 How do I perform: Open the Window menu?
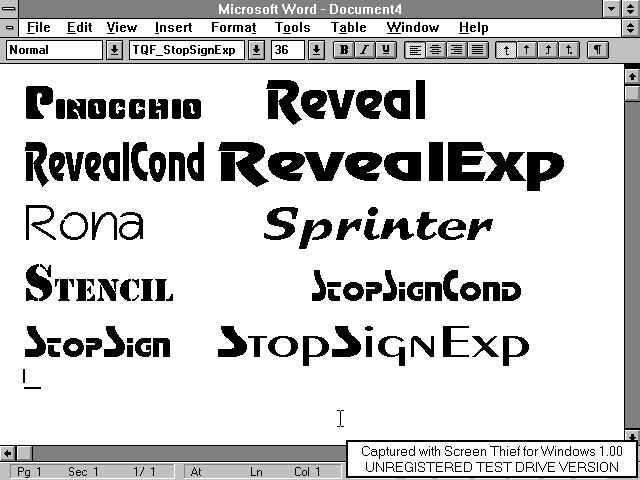coord(413,27)
